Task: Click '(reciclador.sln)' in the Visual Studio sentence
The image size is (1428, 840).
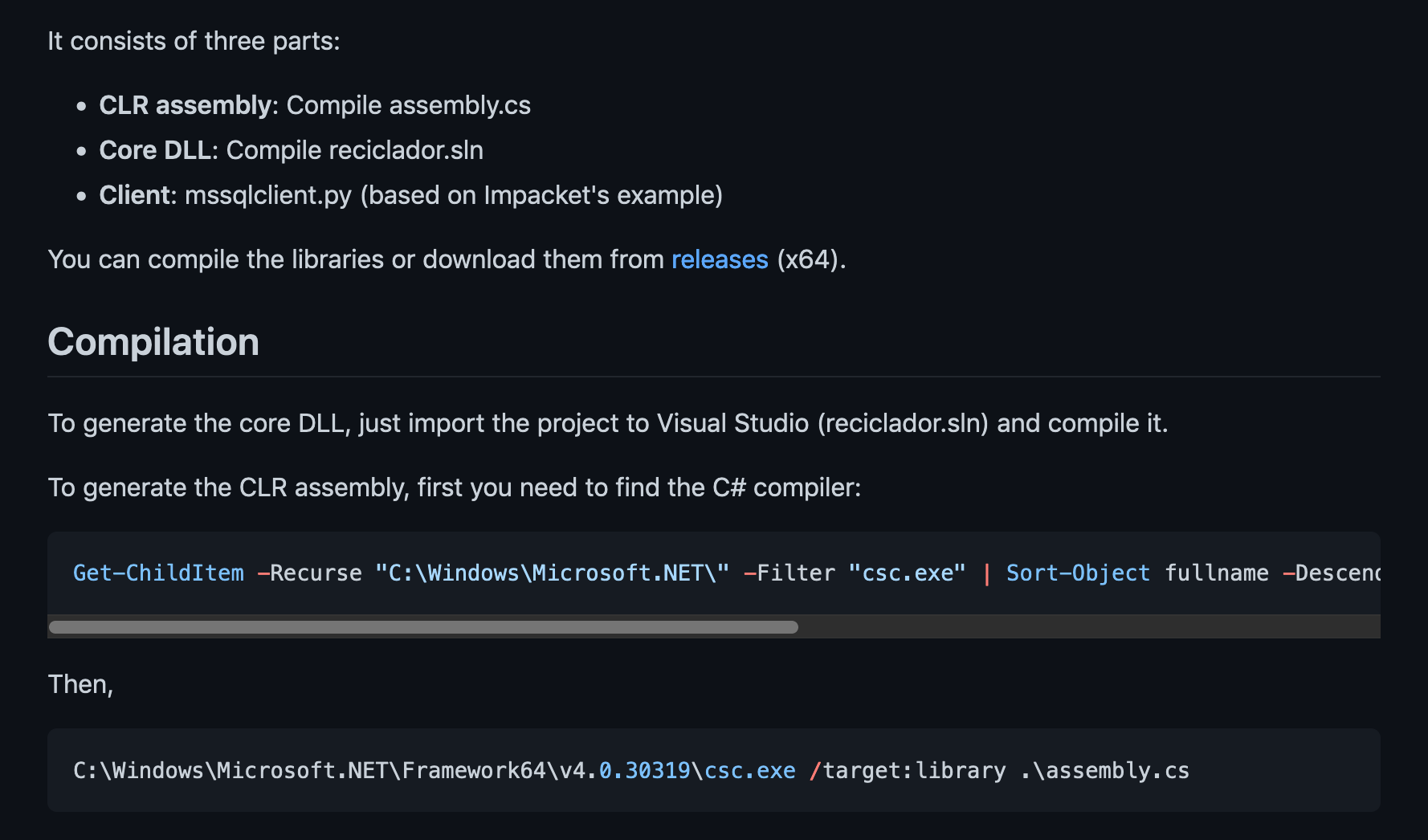Action: click(x=904, y=423)
